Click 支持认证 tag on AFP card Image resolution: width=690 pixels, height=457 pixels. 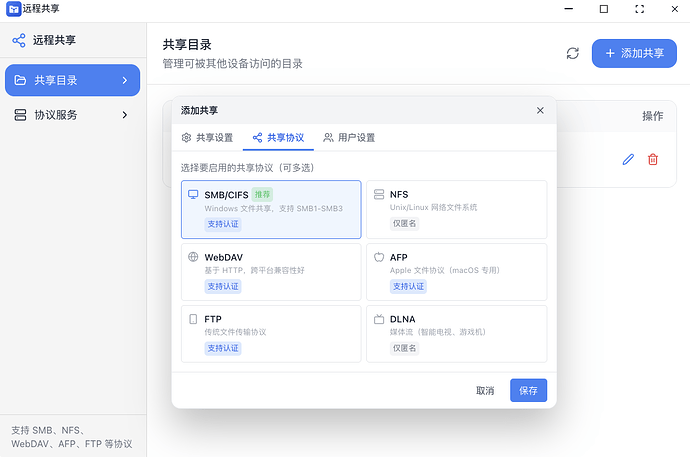(408, 286)
